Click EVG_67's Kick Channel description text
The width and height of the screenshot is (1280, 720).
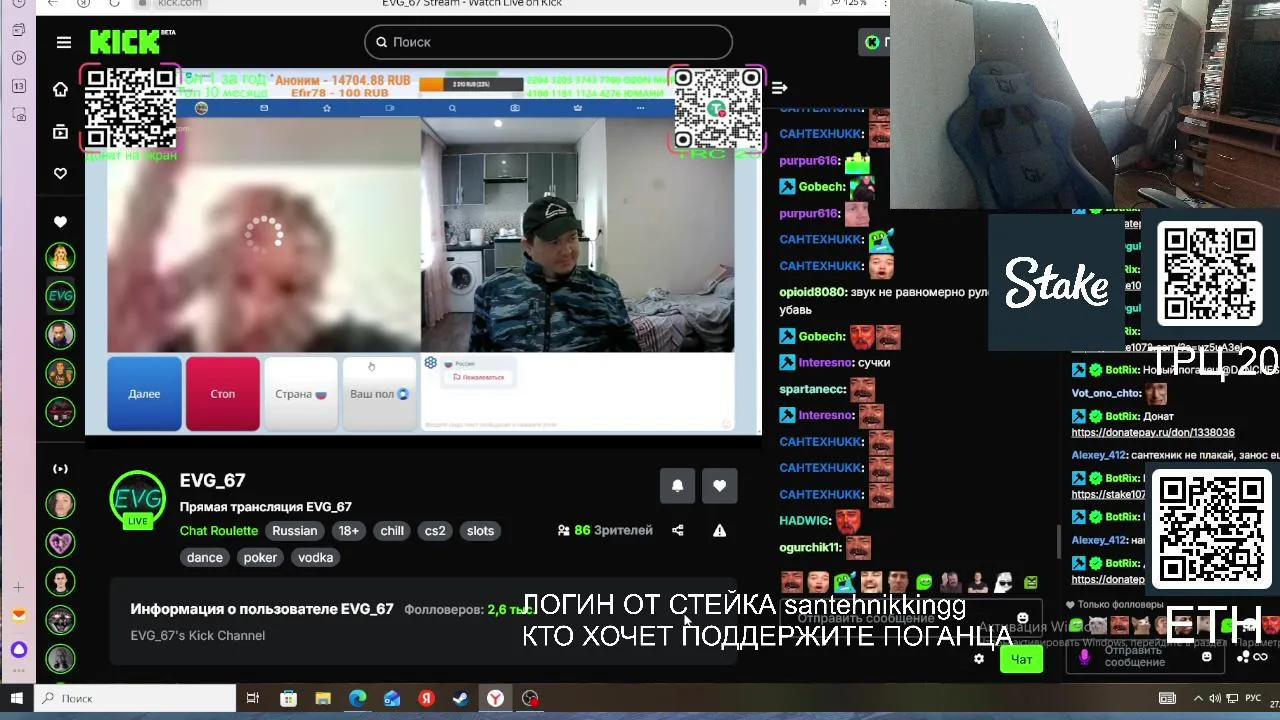pos(198,636)
